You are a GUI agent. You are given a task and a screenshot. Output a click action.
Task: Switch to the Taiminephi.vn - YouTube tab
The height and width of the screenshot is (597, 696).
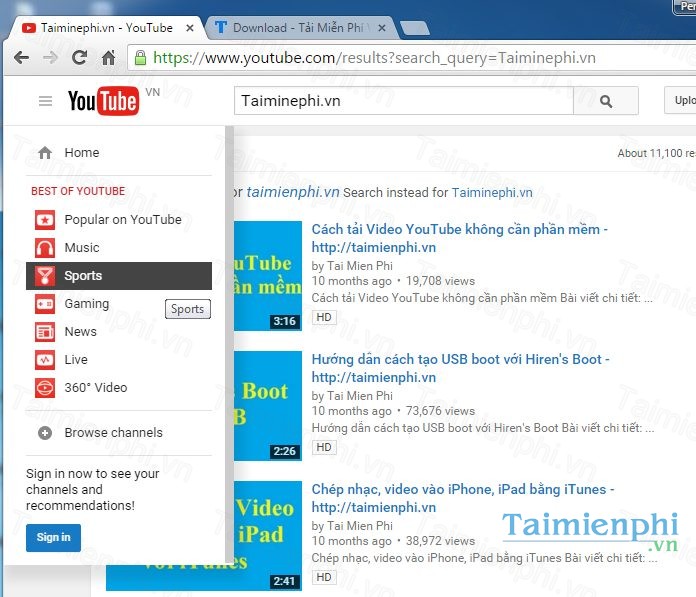(x=107, y=28)
